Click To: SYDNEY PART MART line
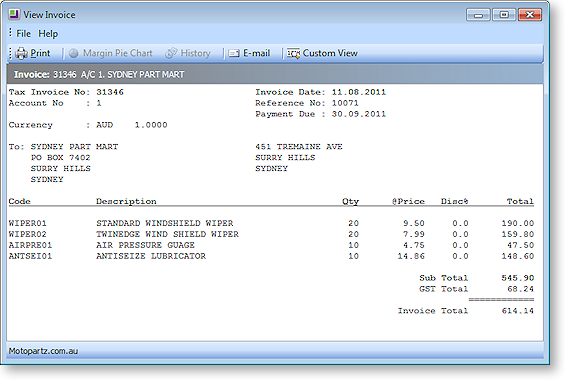Screen dimensions: 565x380 pos(63,147)
